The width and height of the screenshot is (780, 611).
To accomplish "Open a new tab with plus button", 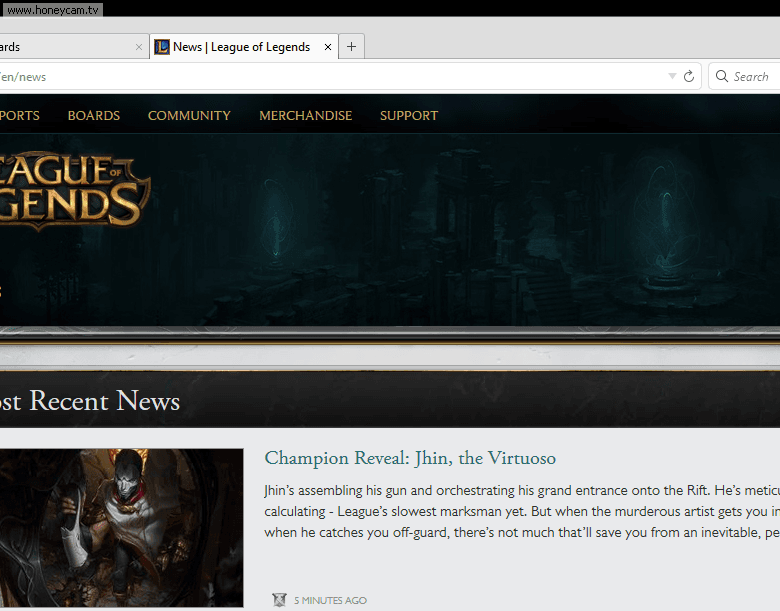I will 351,46.
